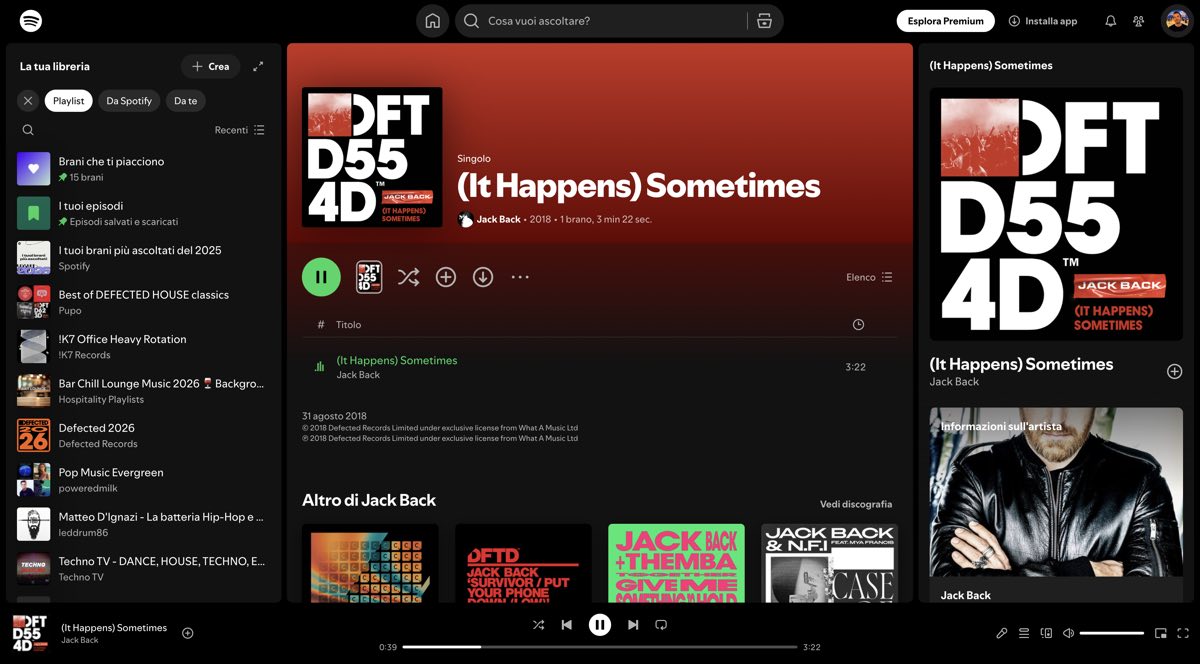Screen dimensions: 1200x664
Task: Open the Recenti sort dropdown
Action: pos(240,130)
